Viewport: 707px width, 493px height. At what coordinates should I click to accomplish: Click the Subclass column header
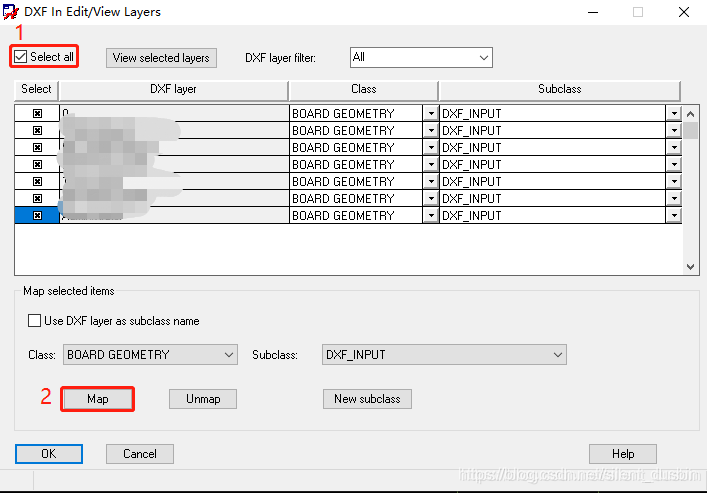pos(560,89)
